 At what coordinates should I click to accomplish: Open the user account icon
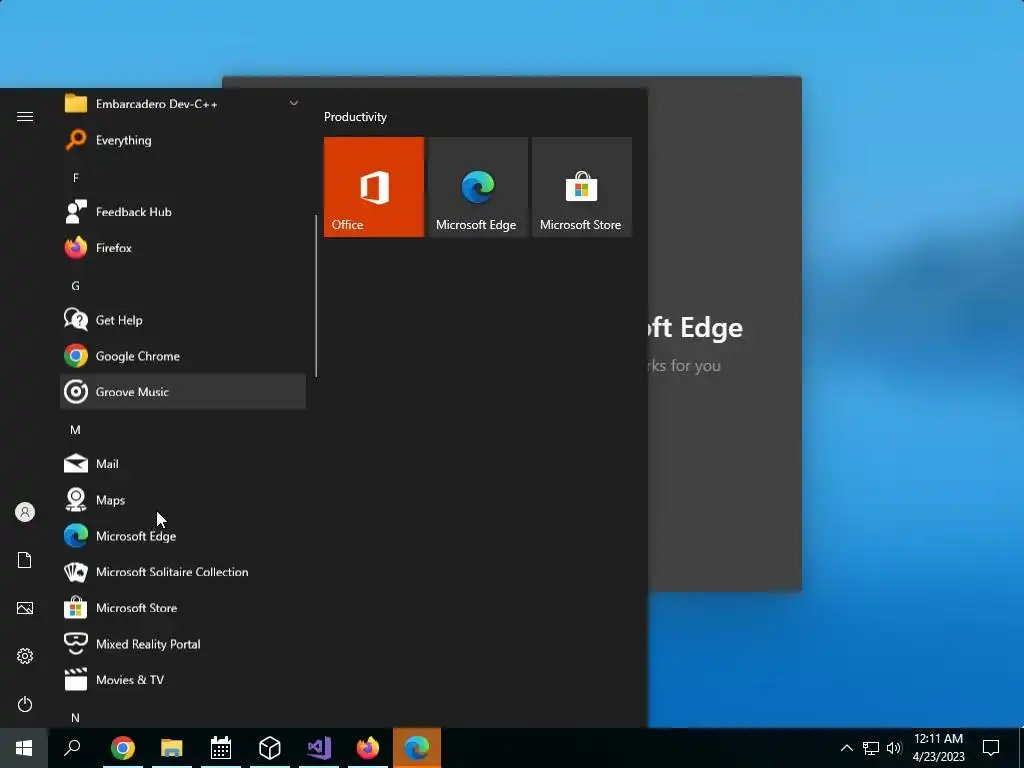click(25, 512)
